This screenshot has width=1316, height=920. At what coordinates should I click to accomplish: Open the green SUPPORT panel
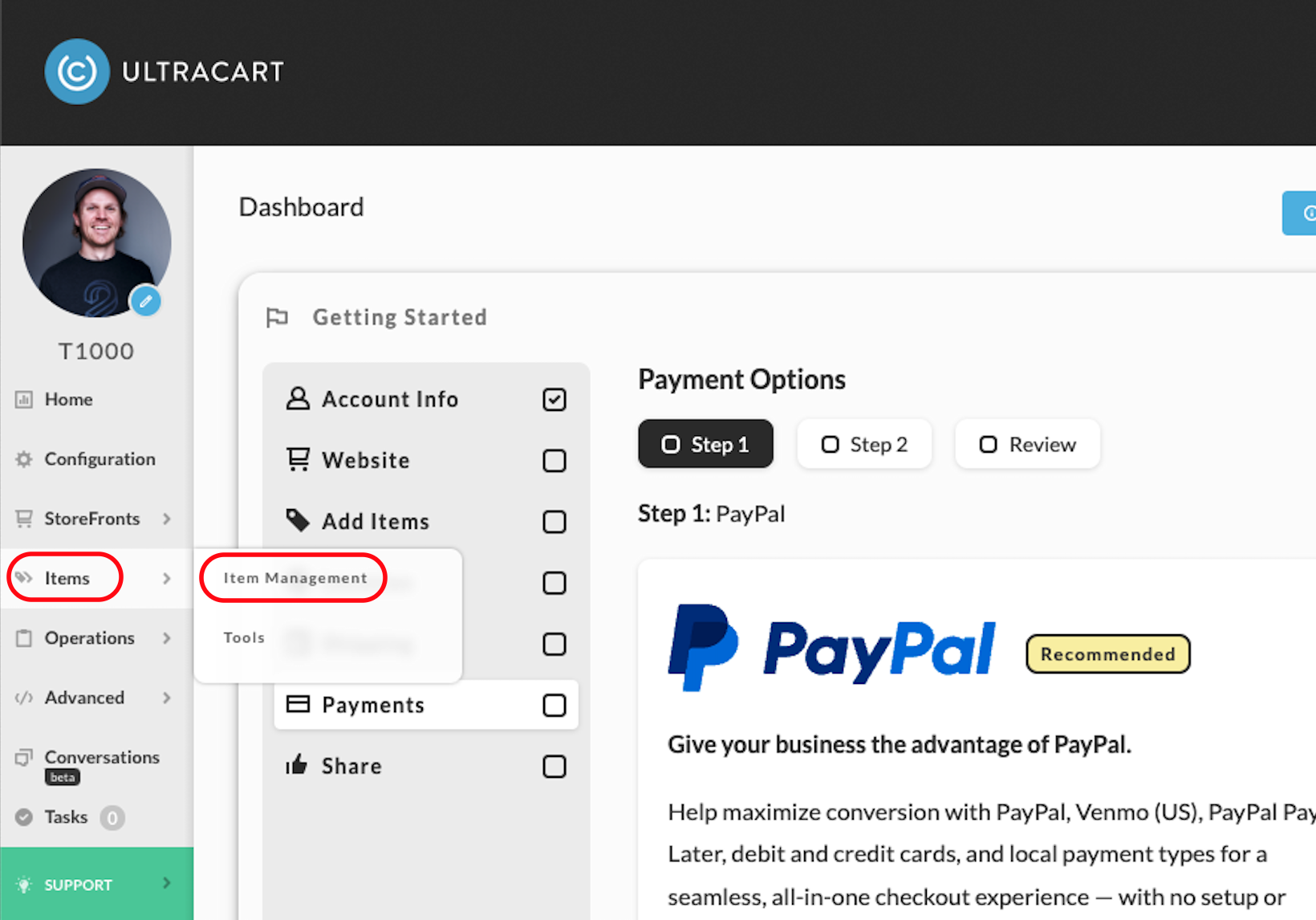(x=96, y=884)
